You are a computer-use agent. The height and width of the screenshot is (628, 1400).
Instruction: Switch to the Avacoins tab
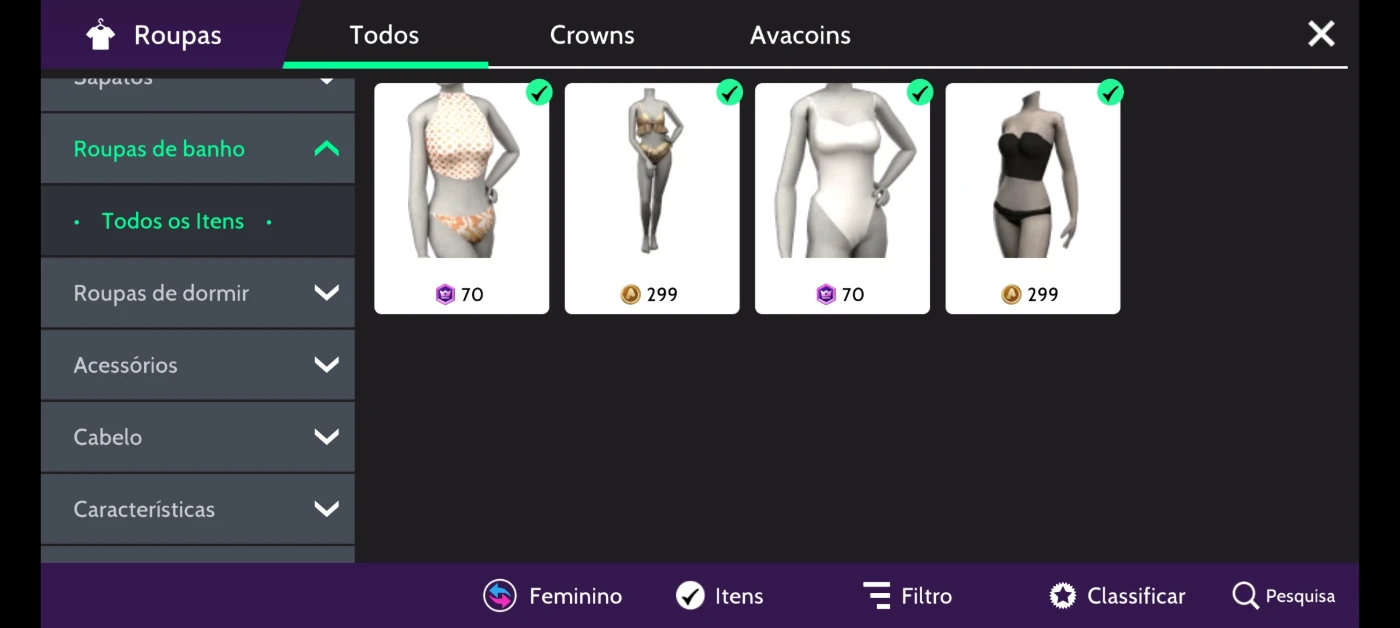coord(800,35)
